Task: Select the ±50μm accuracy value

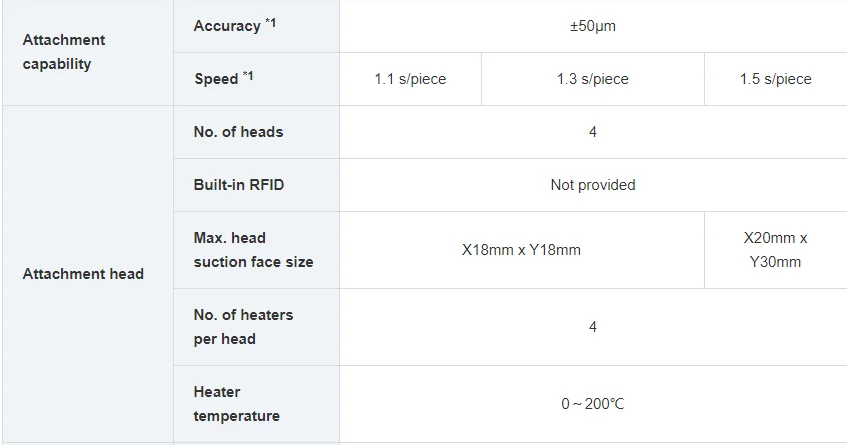Action: 592,26
